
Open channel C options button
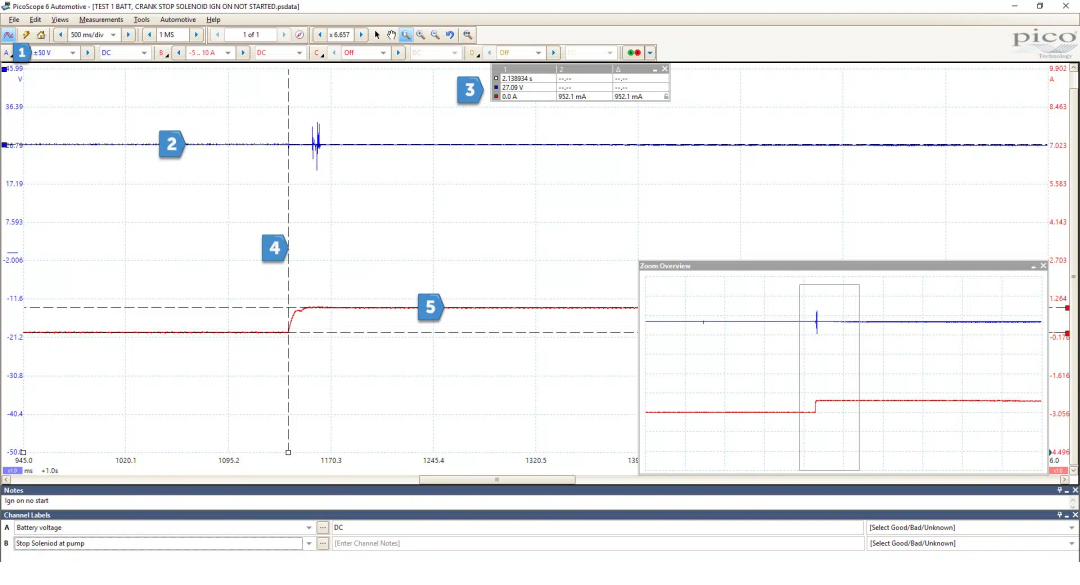click(318, 52)
